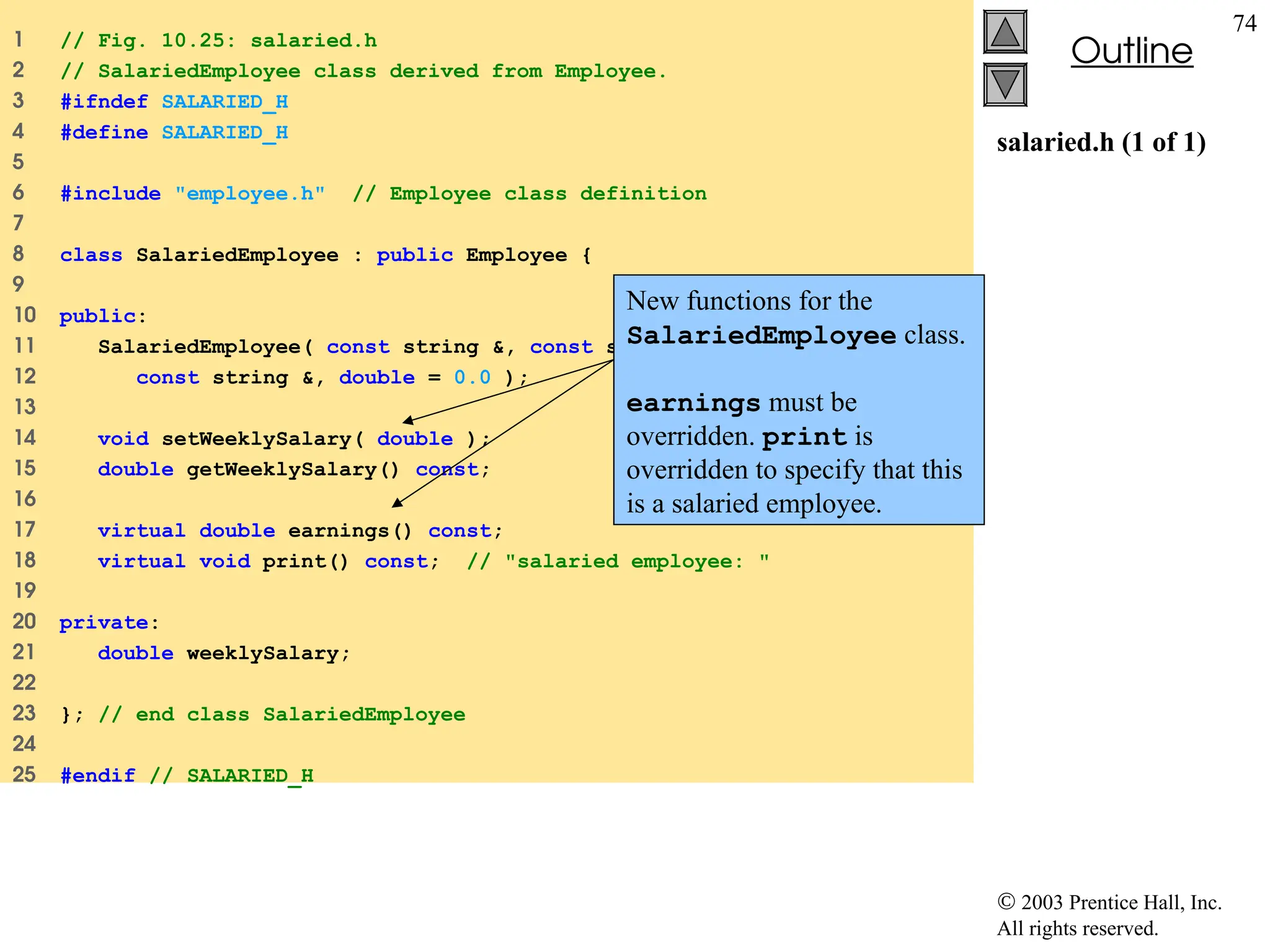
Task: Select the #ifndef SALARIED_H line
Action: coord(174,102)
